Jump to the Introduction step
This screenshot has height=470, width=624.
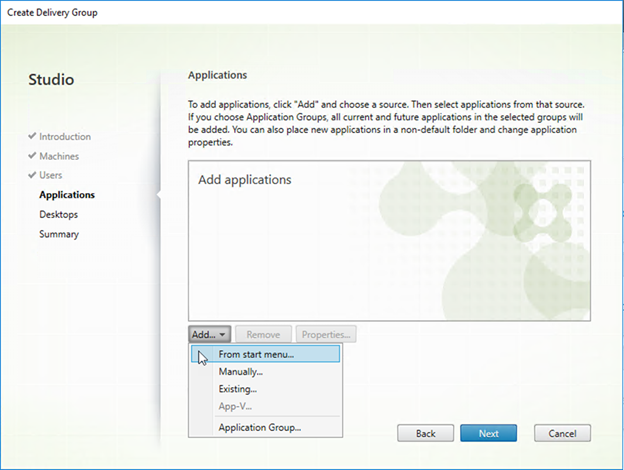(x=65, y=137)
